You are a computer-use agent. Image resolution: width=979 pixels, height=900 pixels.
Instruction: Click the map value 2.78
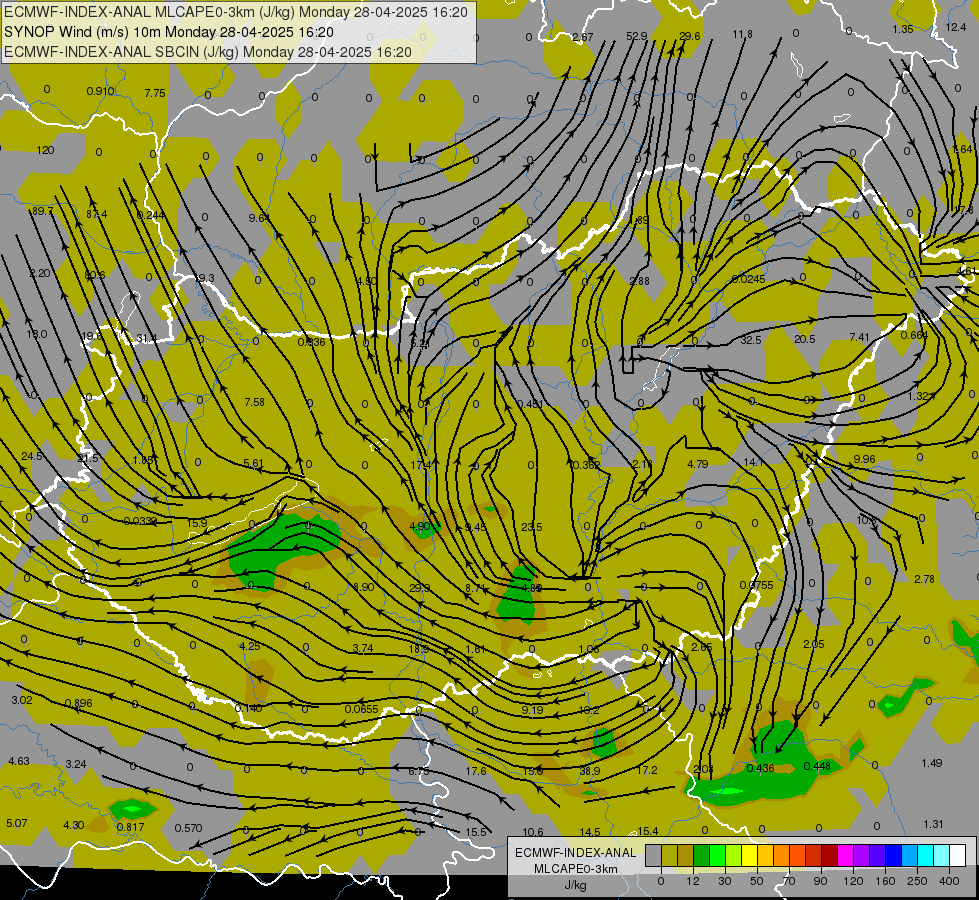(924, 580)
